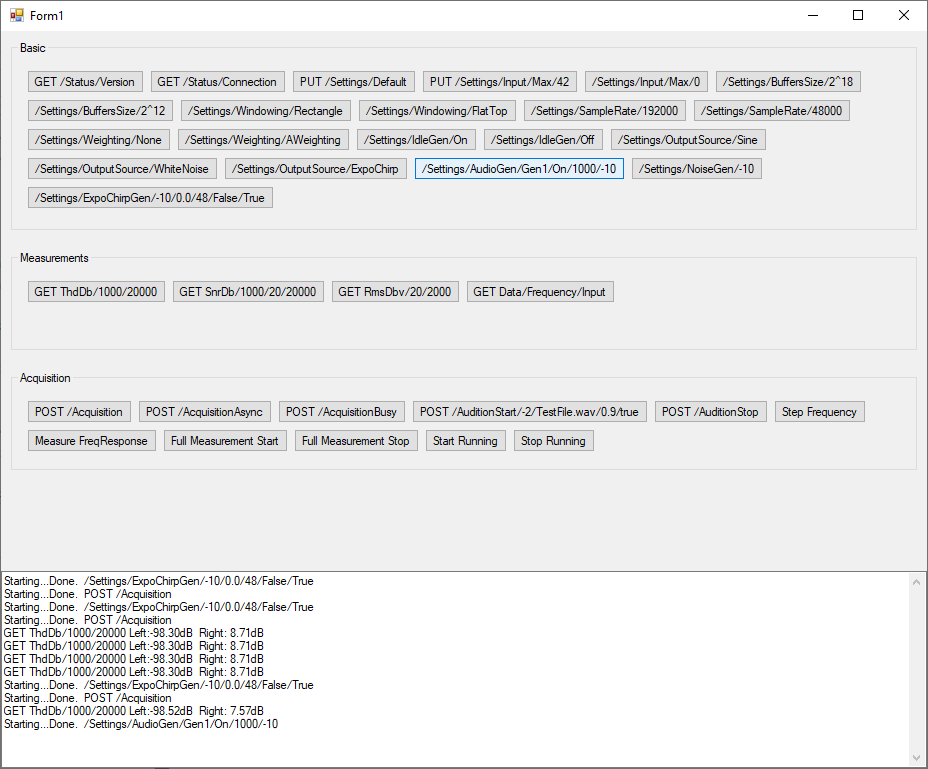The height and width of the screenshot is (769, 928).
Task: Click log line showing Left:-98.52dB
Action: [x=134, y=710]
